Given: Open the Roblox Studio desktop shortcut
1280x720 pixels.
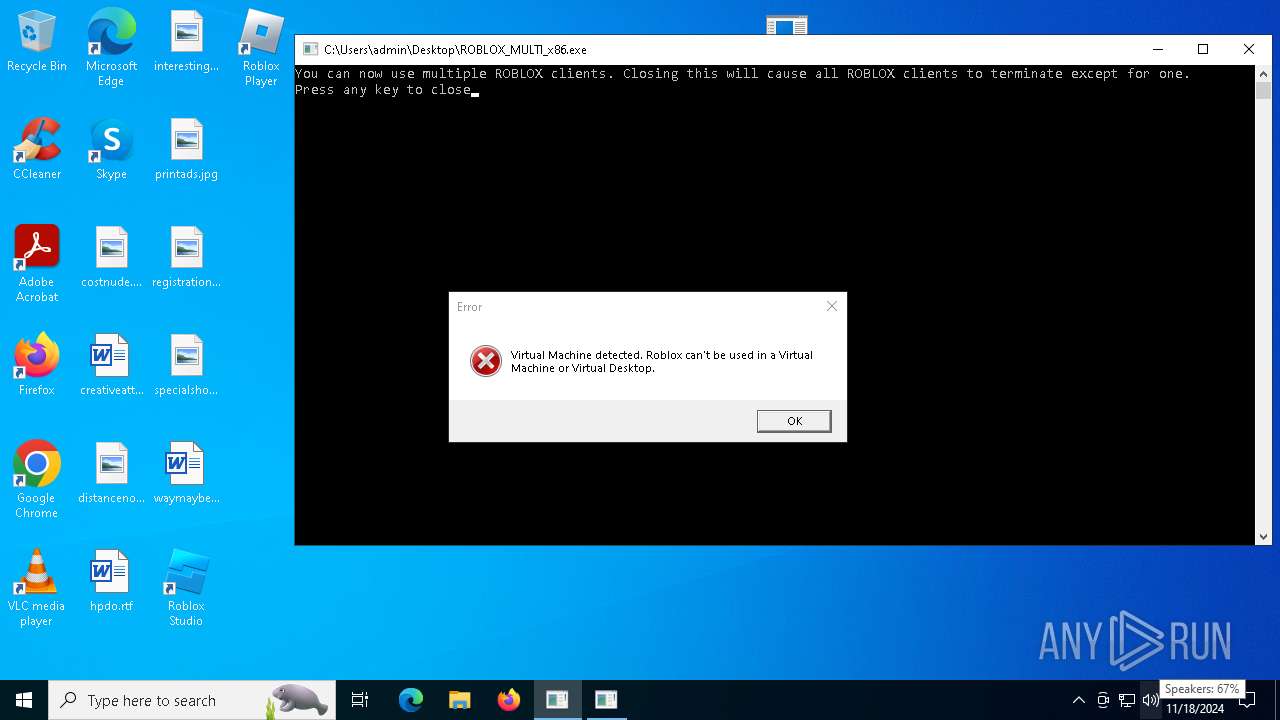Looking at the screenshot, I should (x=186, y=588).
